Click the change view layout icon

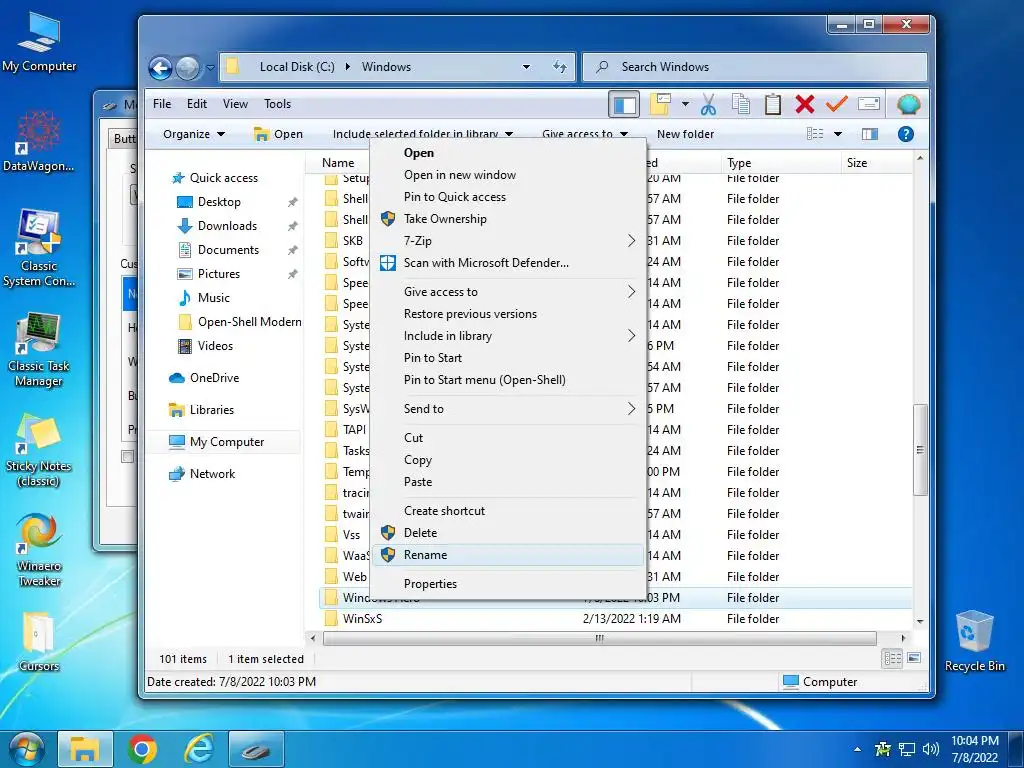(815, 134)
